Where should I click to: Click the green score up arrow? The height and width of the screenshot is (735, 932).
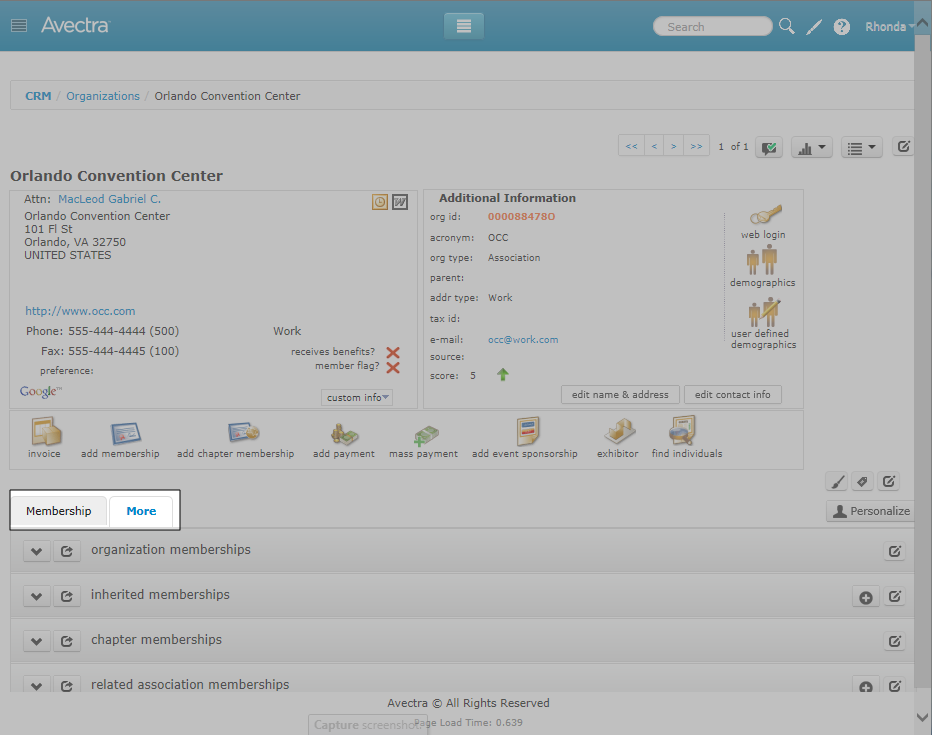(503, 374)
